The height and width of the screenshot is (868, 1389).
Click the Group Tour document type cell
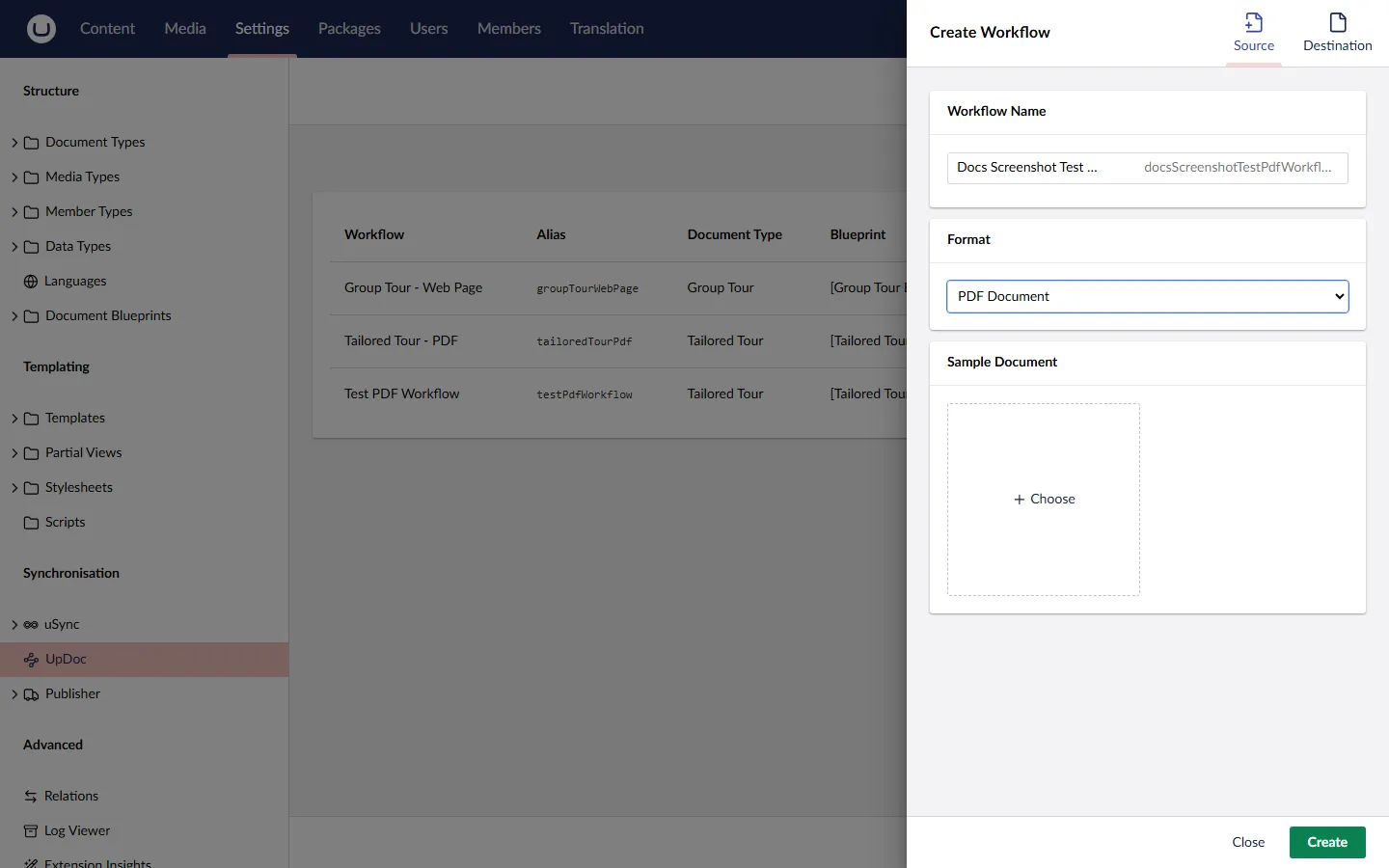(x=721, y=287)
